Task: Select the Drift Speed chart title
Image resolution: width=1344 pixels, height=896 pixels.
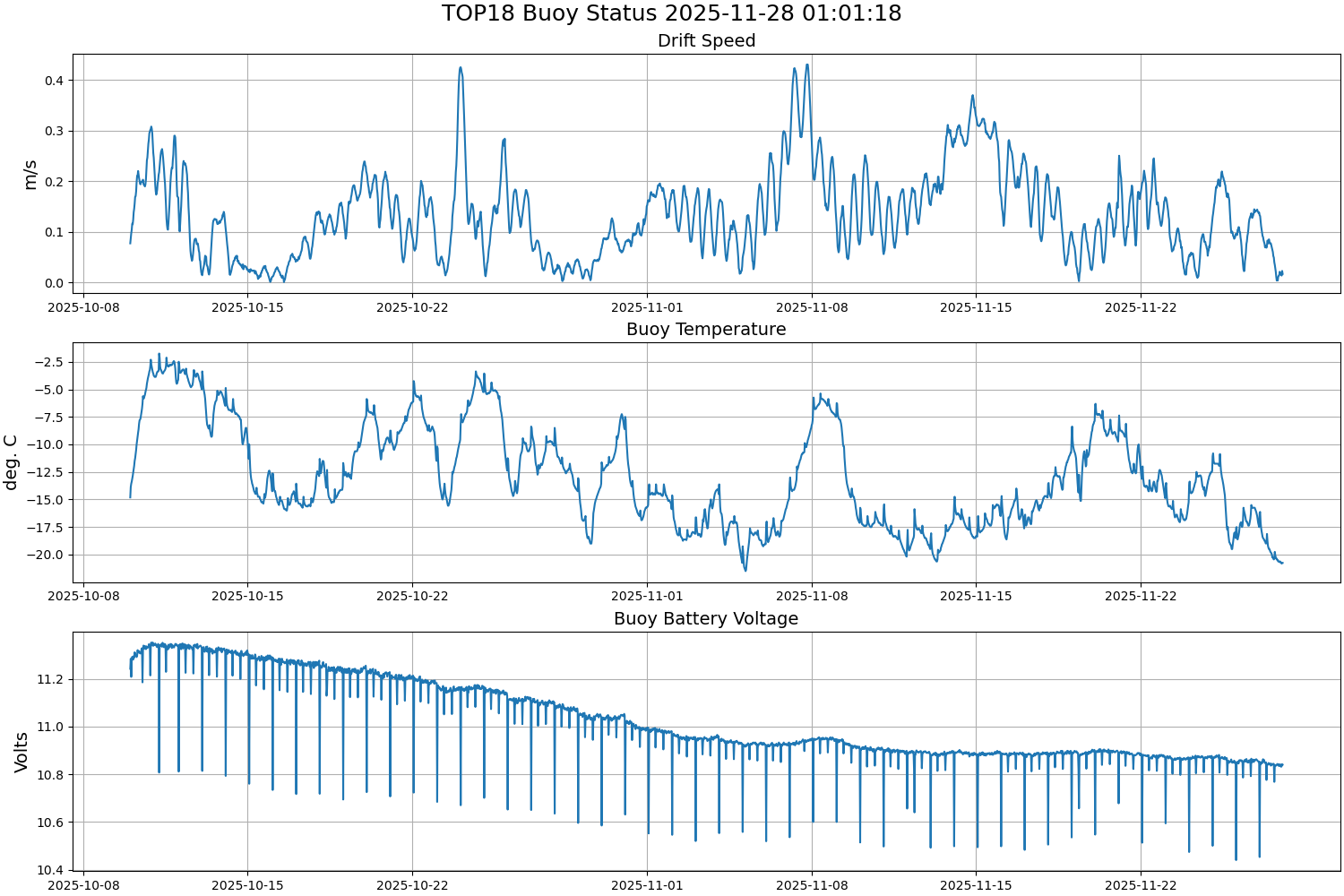Action: click(706, 41)
